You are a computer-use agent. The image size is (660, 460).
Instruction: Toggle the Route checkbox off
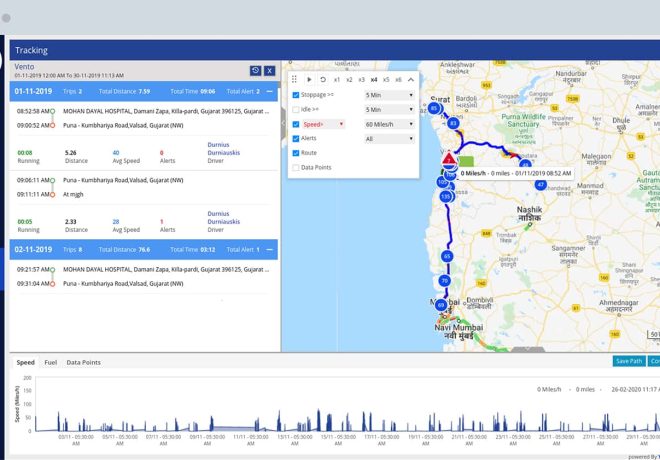coord(296,153)
